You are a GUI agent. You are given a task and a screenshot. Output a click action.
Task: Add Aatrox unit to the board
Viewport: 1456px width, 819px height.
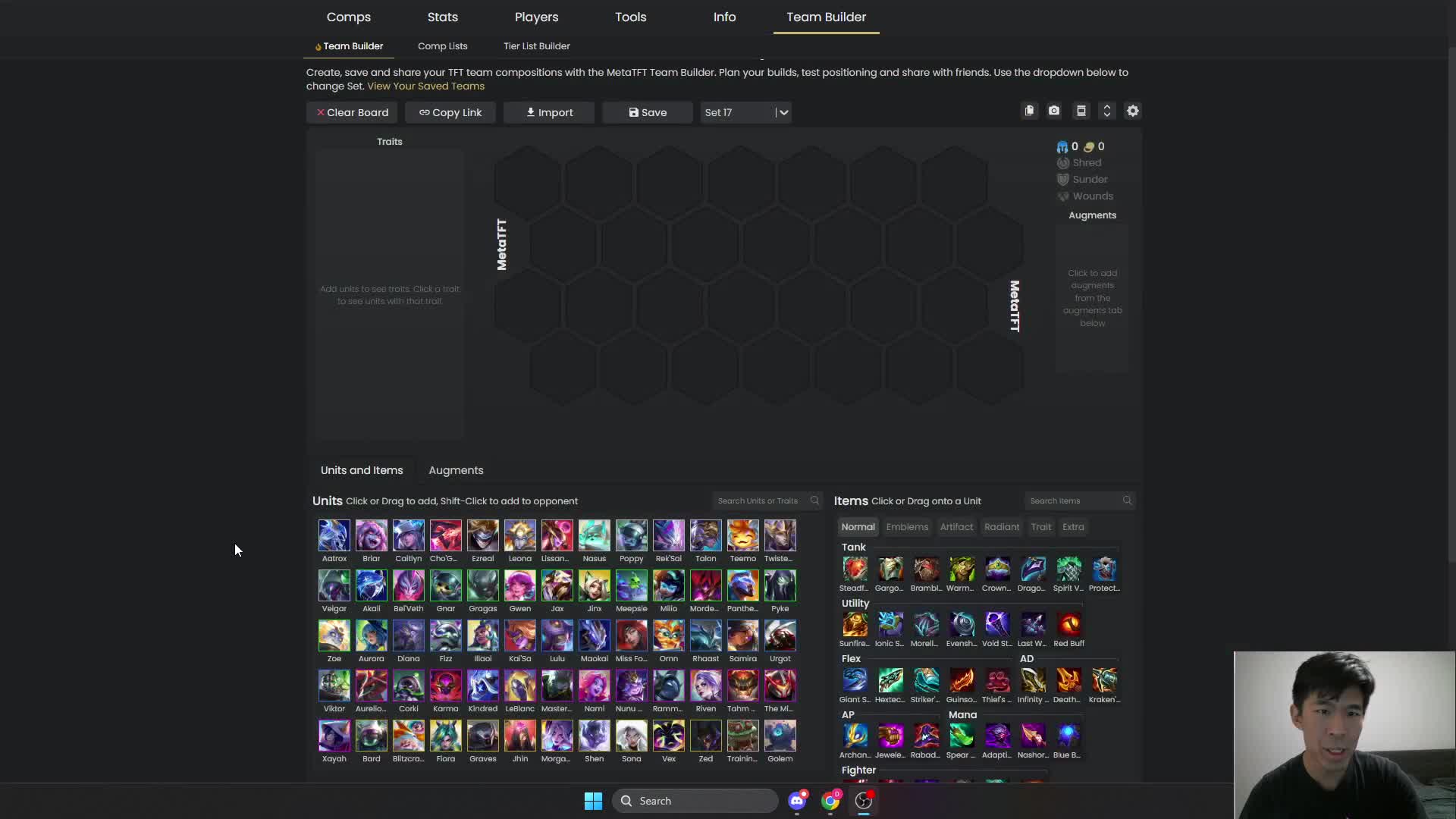click(x=334, y=535)
